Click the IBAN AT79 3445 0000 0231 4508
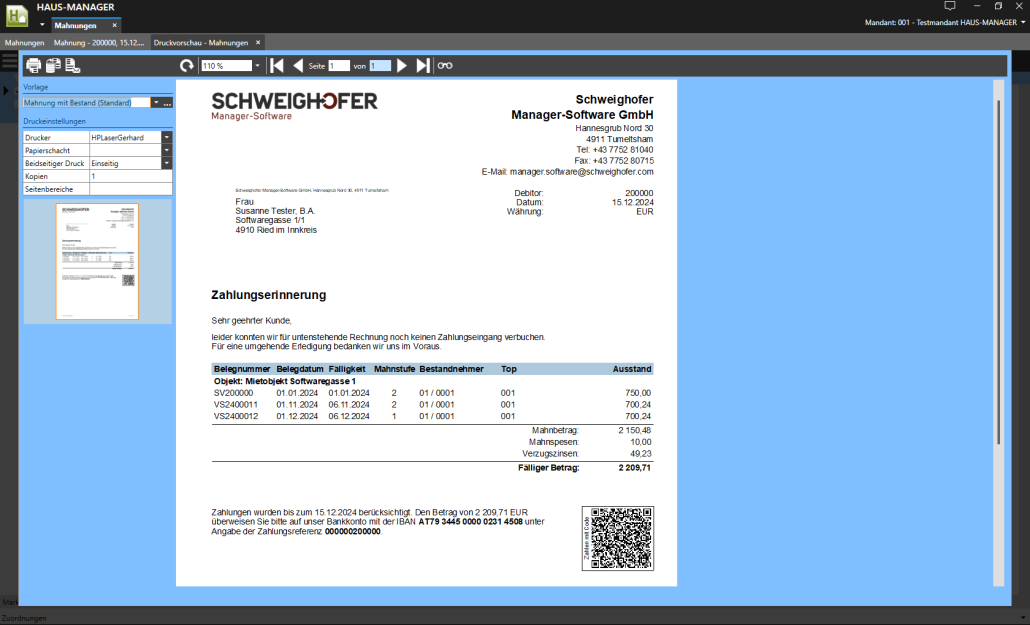Screen dimensions: 1030x625 470,522
